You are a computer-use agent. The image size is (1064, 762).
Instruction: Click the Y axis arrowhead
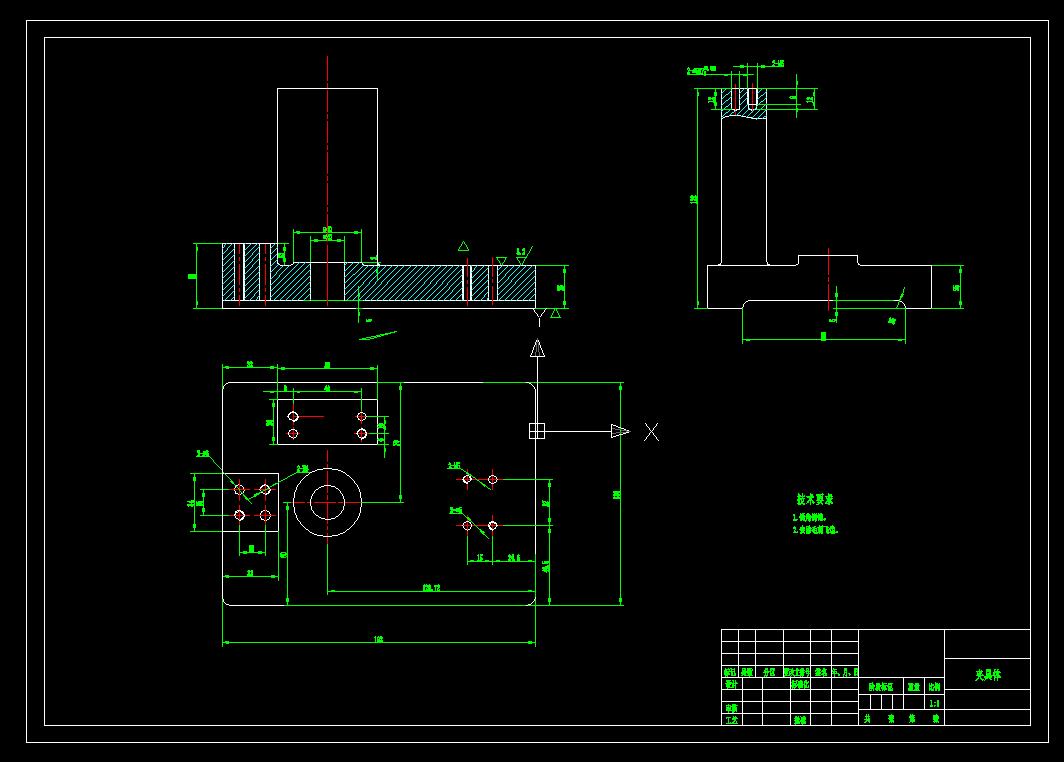click(x=537, y=348)
